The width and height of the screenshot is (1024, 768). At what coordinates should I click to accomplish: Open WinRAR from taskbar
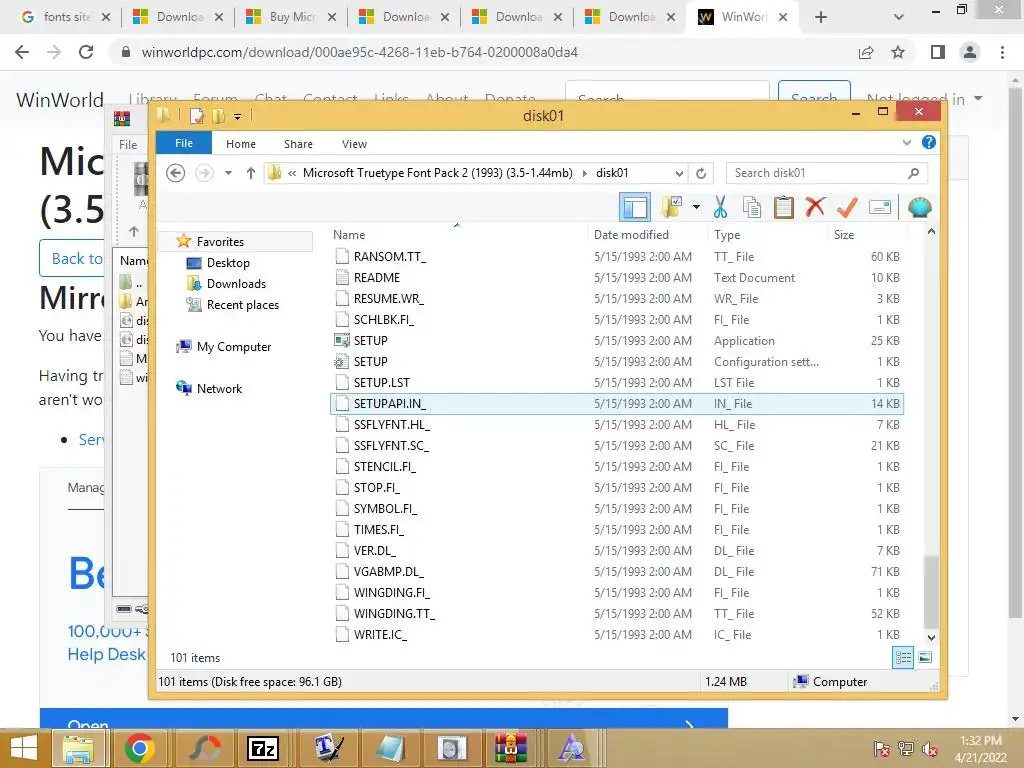[x=511, y=748]
